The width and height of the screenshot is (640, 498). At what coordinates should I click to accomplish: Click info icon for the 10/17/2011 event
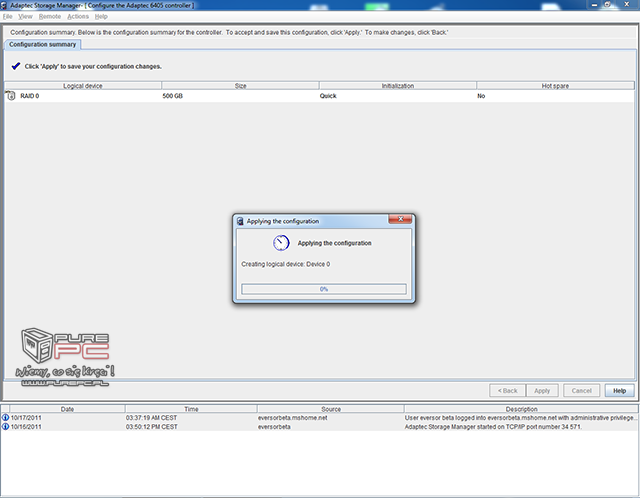point(5,418)
